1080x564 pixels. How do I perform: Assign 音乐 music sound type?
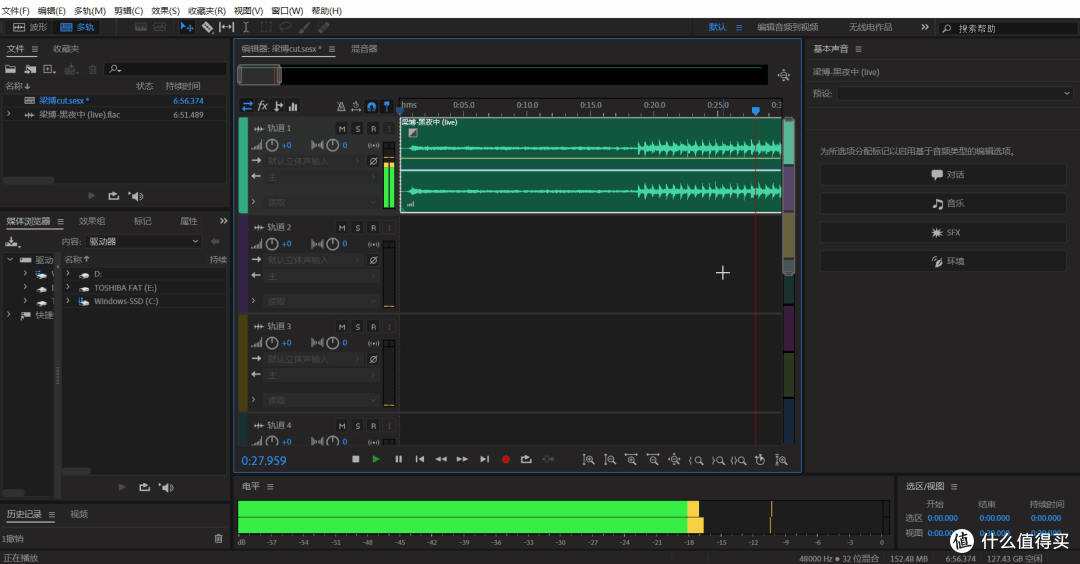tap(943, 204)
